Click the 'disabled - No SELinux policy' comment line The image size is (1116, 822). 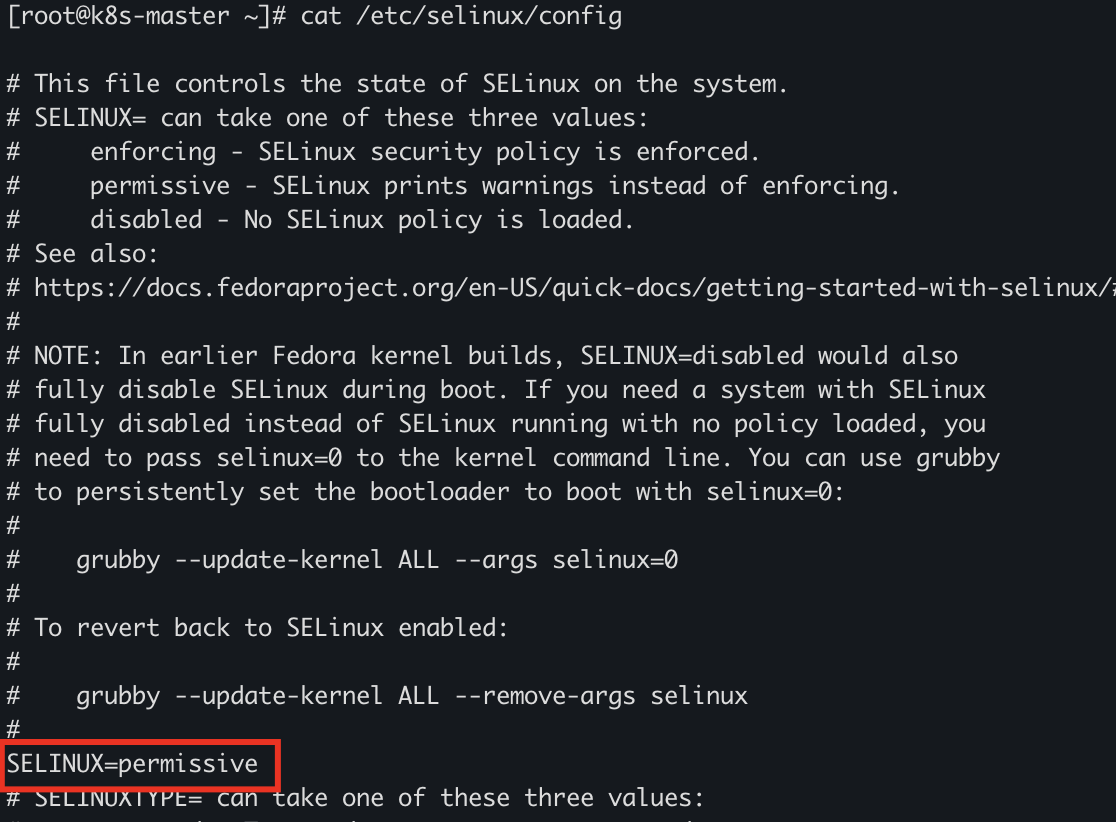[362, 220]
